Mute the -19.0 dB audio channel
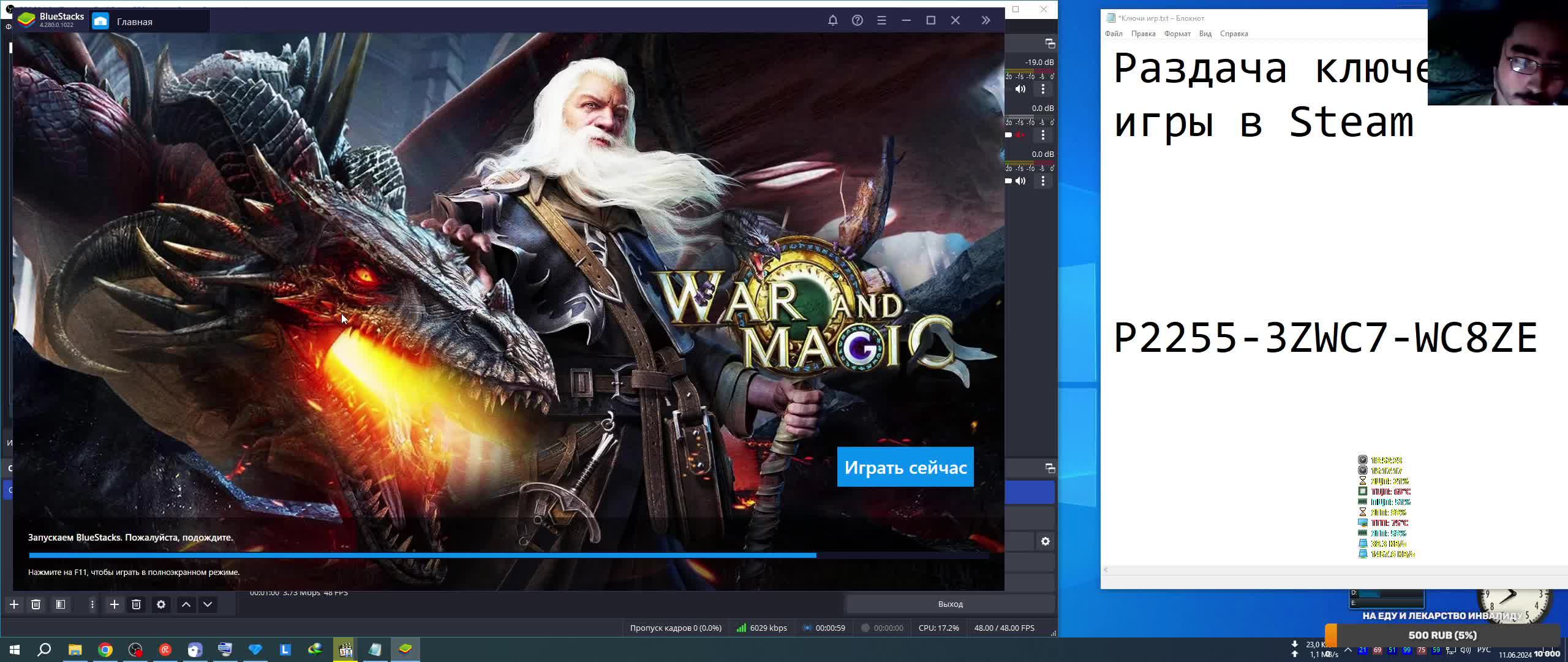The width and height of the screenshot is (1568, 662). pos(1020,89)
